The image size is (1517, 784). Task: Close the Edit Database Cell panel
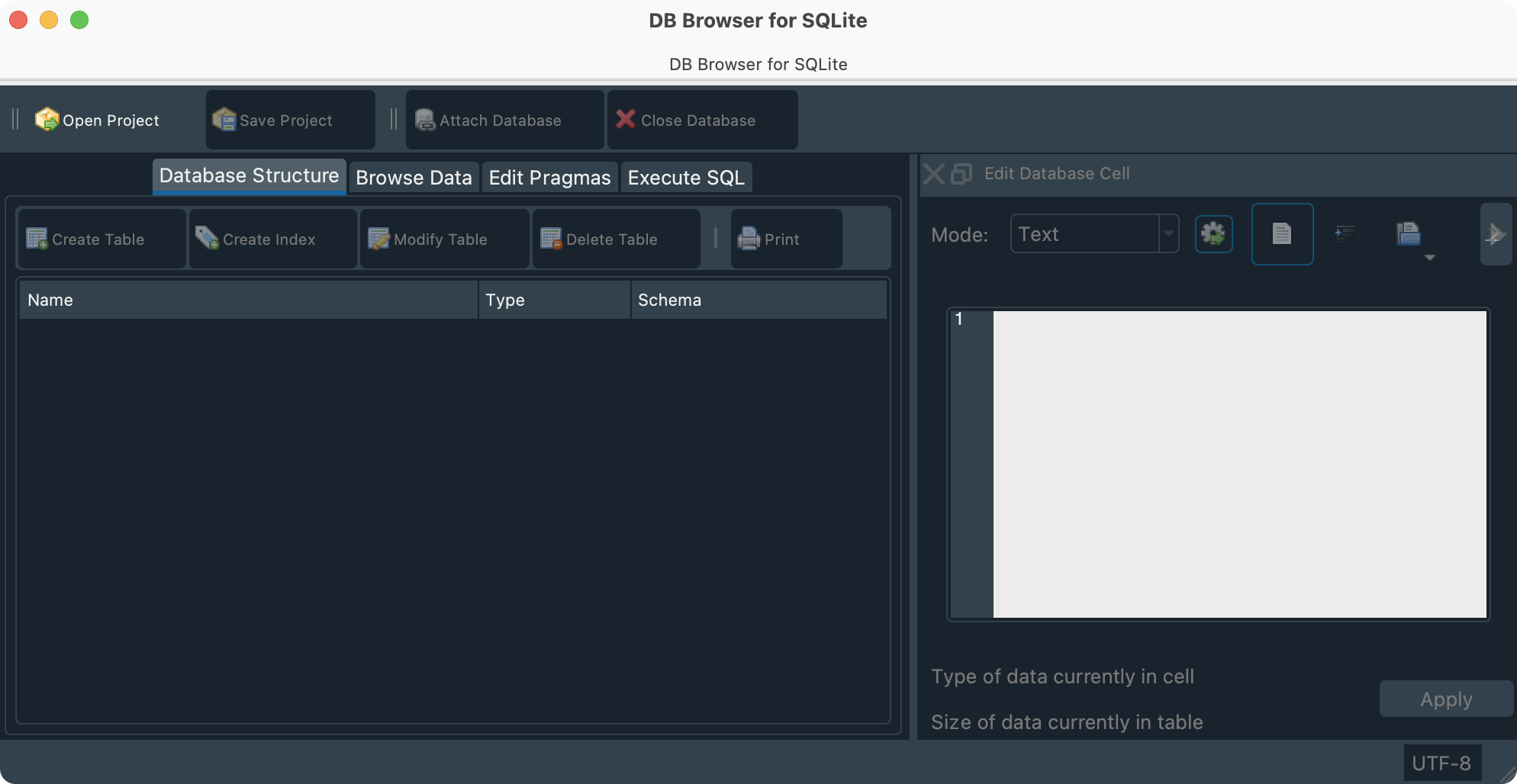click(932, 174)
